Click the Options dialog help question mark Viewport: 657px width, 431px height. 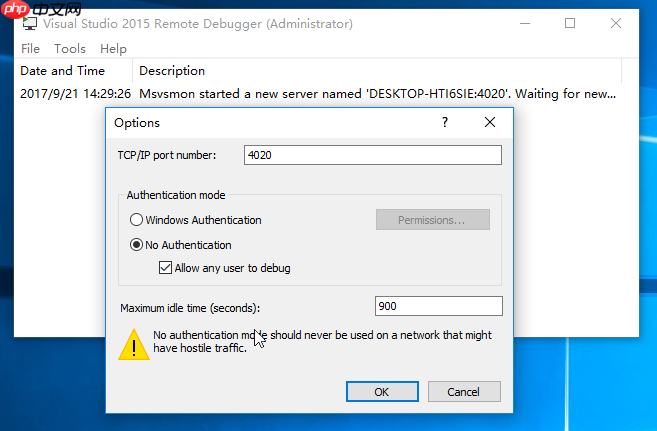click(445, 122)
